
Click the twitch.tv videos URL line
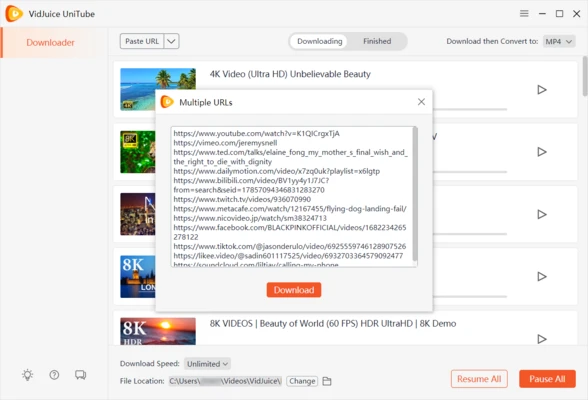point(242,199)
